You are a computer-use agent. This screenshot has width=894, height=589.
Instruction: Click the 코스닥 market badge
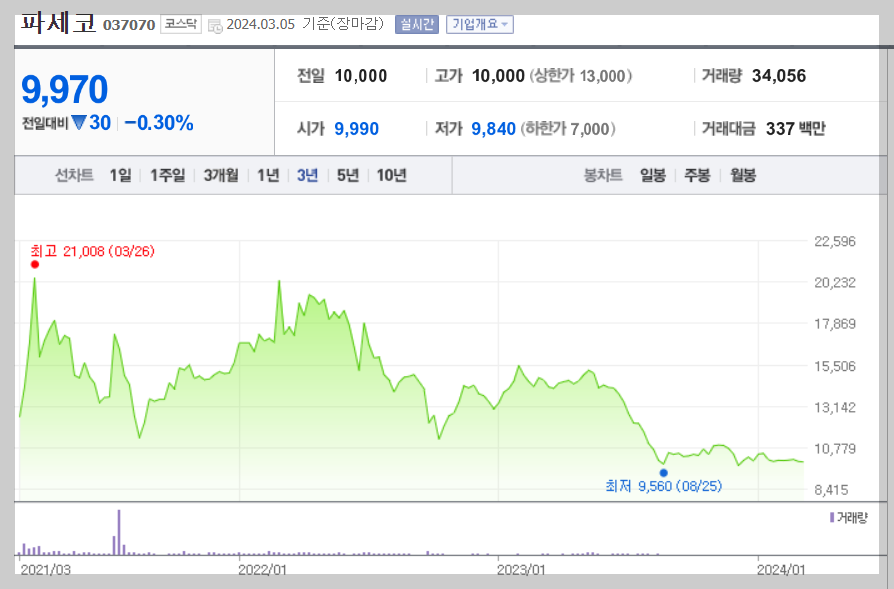[x=181, y=24]
